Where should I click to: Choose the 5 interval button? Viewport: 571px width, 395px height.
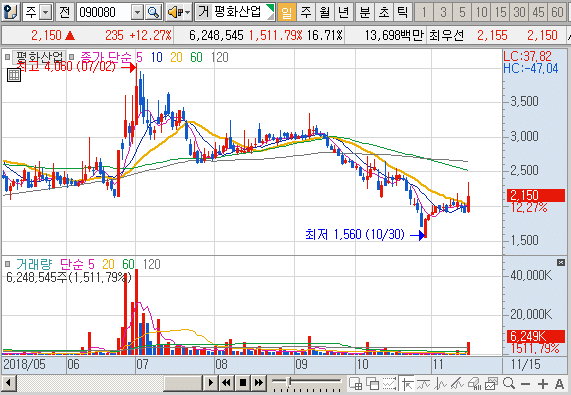462,12
